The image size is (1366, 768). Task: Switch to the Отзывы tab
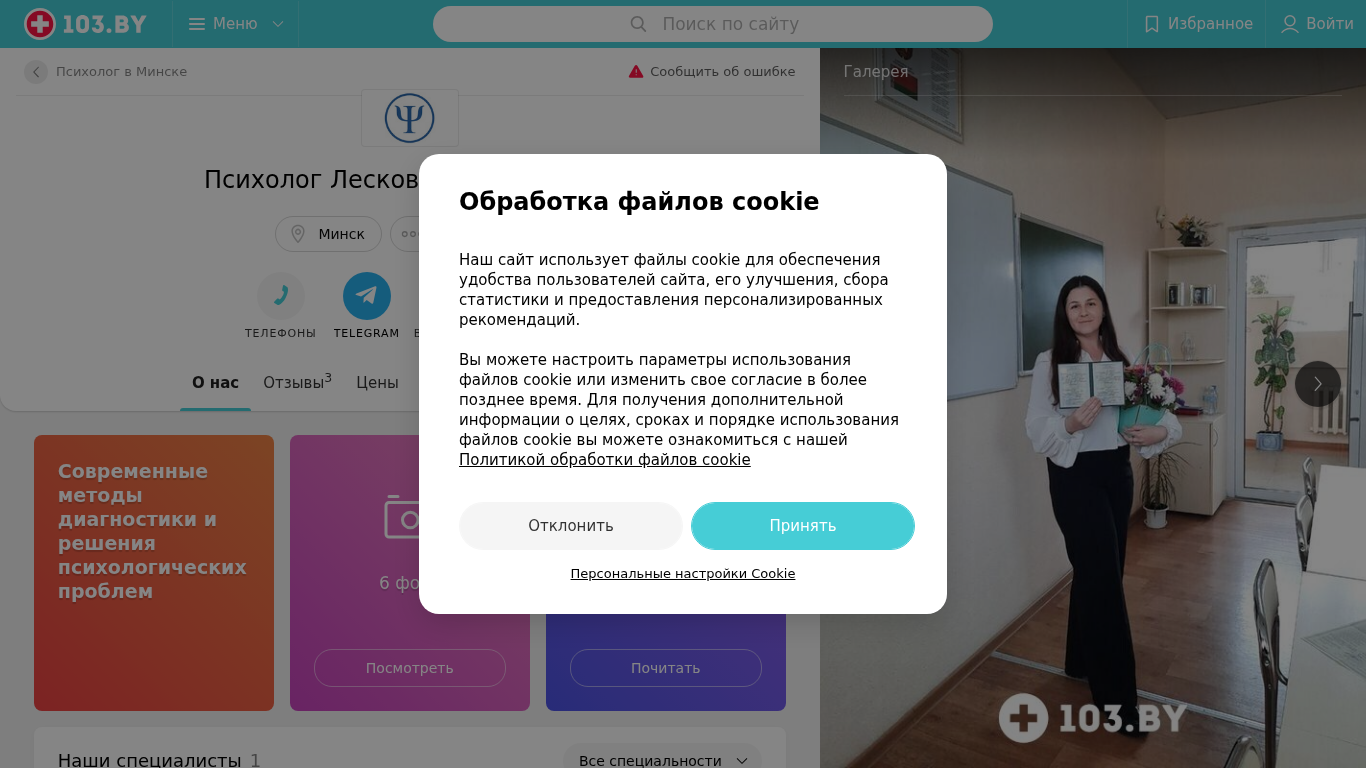[x=297, y=382]
